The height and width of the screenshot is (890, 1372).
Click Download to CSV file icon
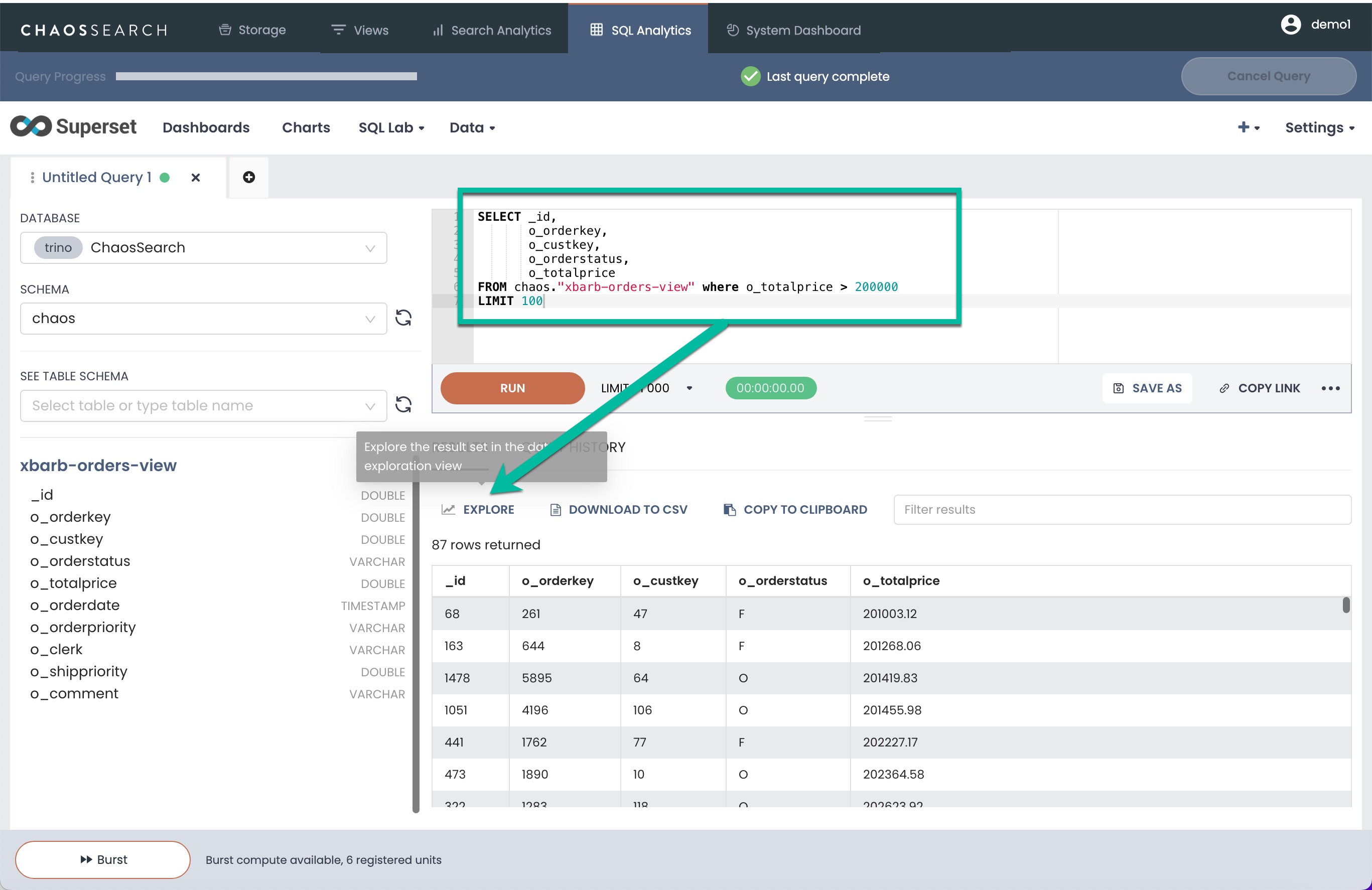555,510
